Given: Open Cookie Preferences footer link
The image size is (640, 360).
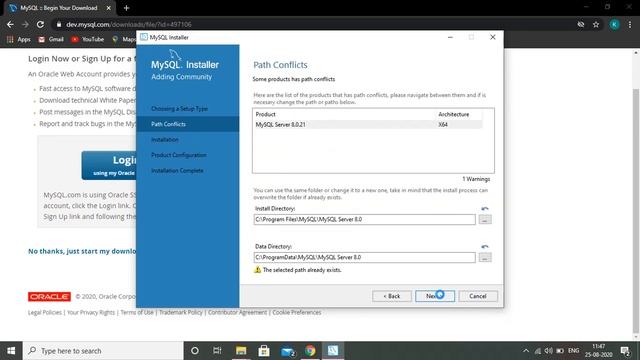Looking at the screenshot, I should (x=297, y=312).
